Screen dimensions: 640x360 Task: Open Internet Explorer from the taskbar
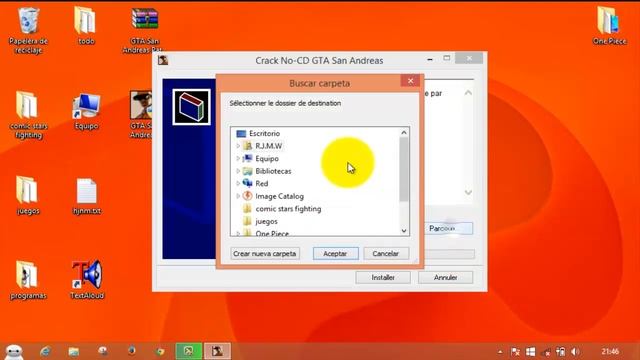(x=45, y=351)
